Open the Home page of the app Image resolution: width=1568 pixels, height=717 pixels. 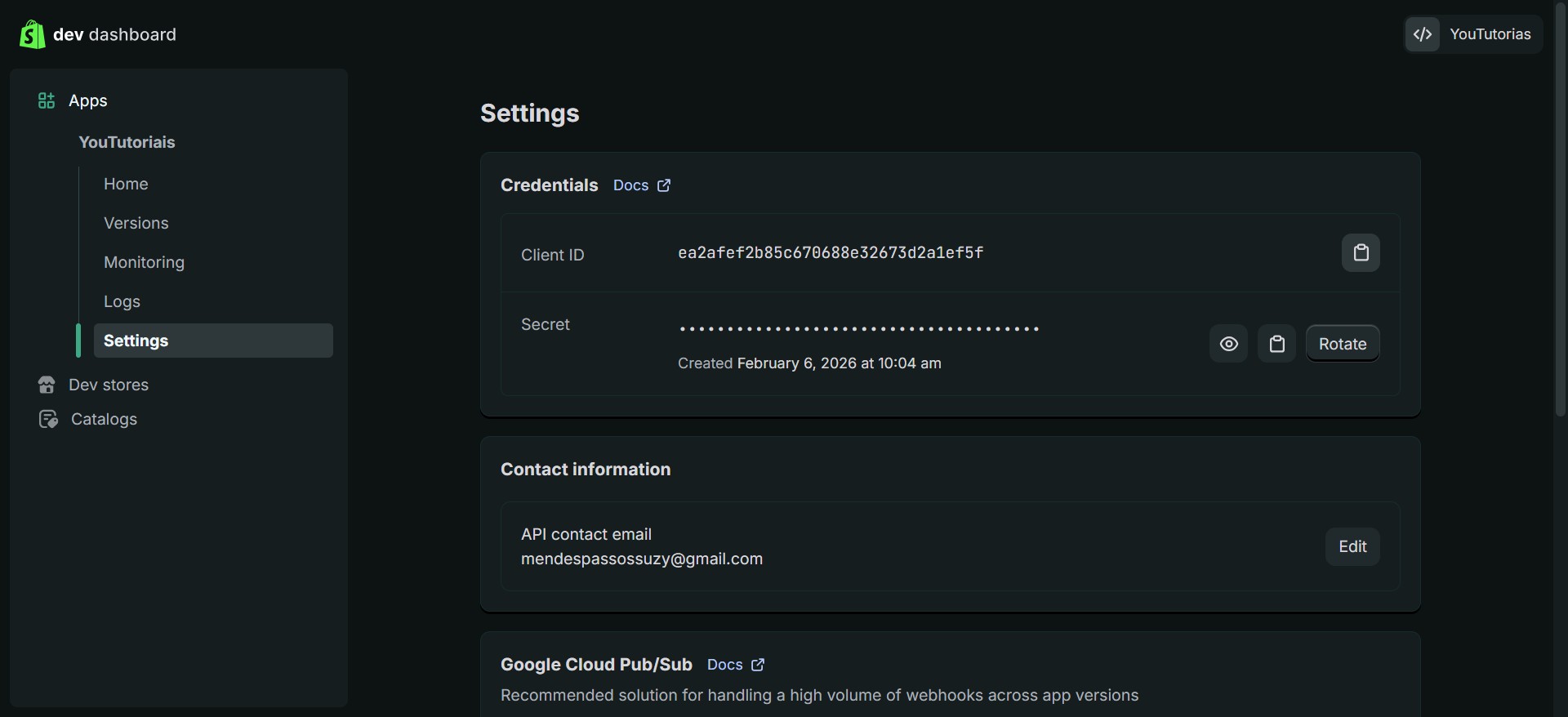pos(126,184)
